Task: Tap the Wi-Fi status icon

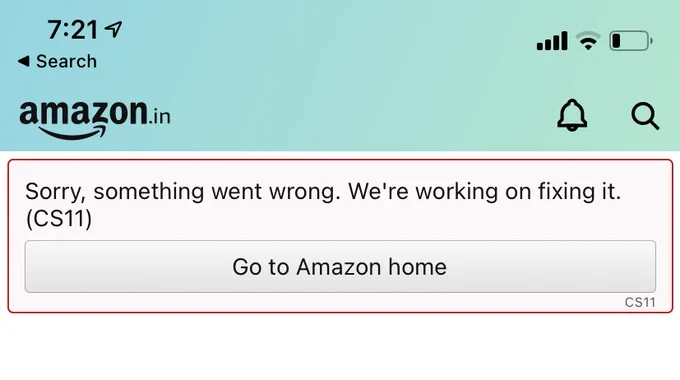Action: coord(588,41)
